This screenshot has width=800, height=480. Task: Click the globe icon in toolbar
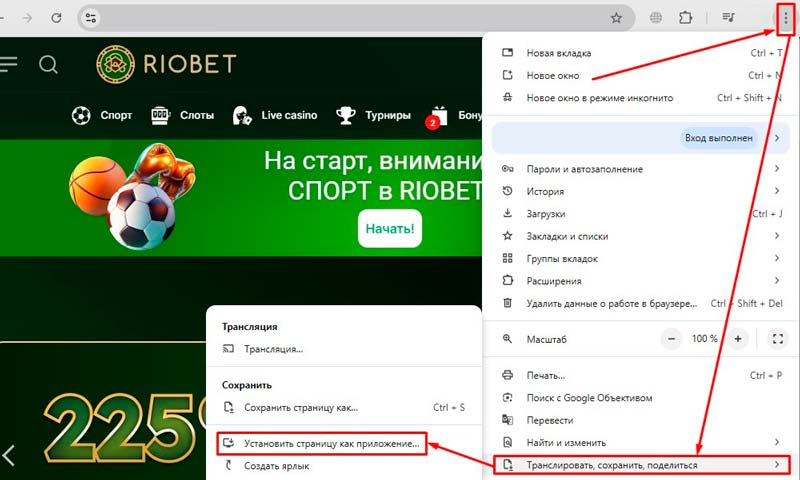tap(656, 18)
